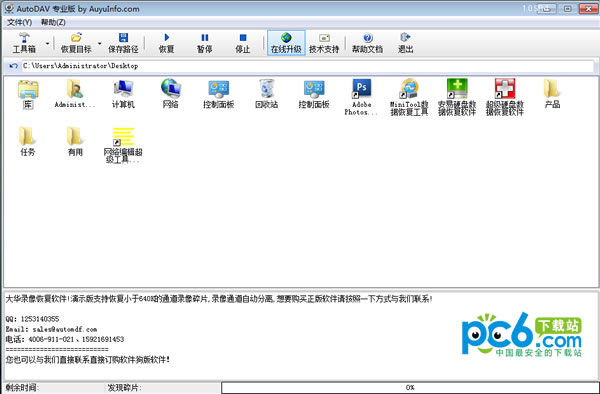Expand the 恢复目标 dropdown arrow
The height and width of the screenshot is (394, 600).
click(x=99, y=43)
